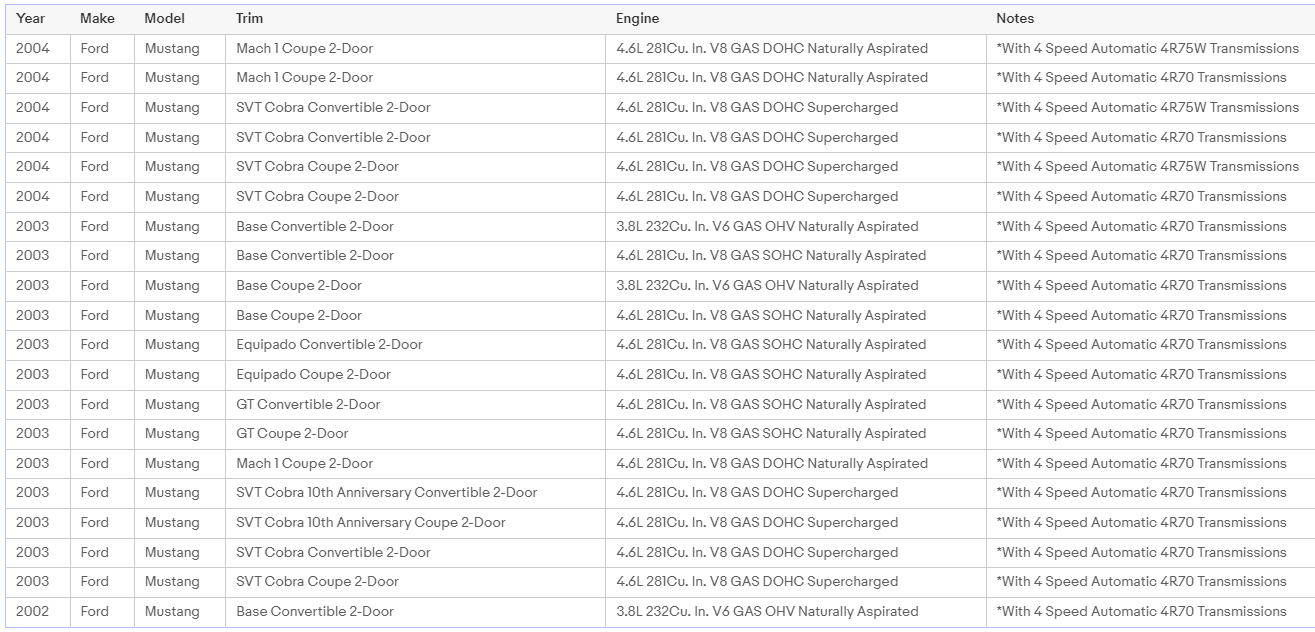Select SVT Cobra 10th Anniversary Coupe trim
The image size is (1315, 632).
(x=370, y=522)
